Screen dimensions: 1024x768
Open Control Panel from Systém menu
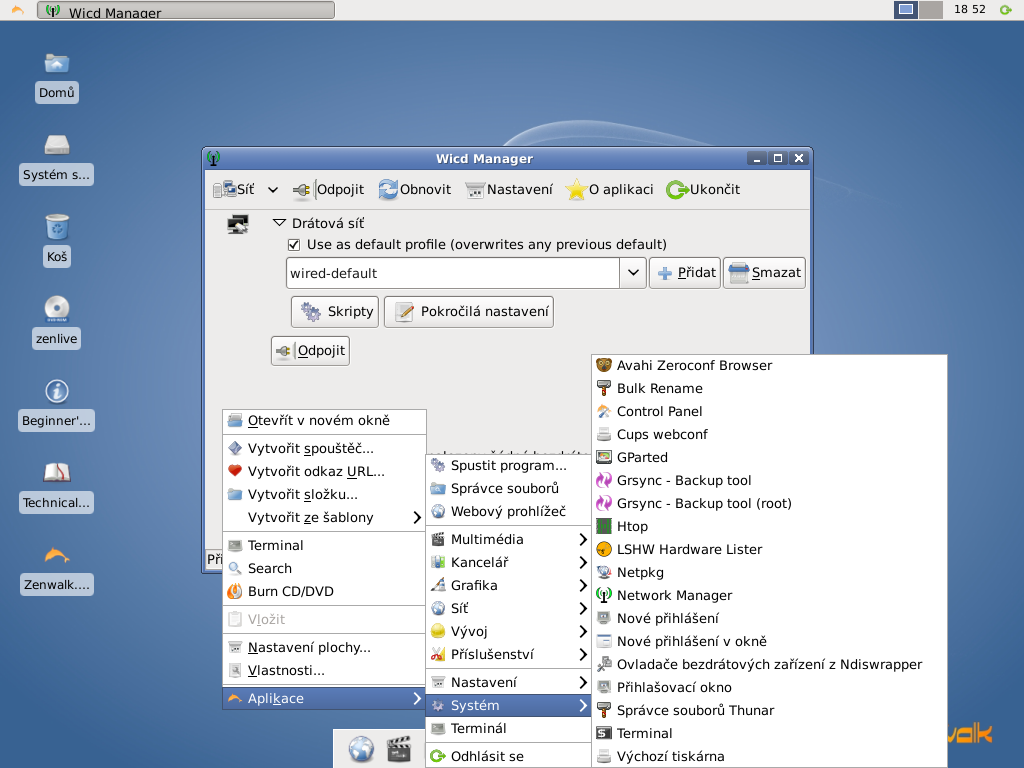769,411
